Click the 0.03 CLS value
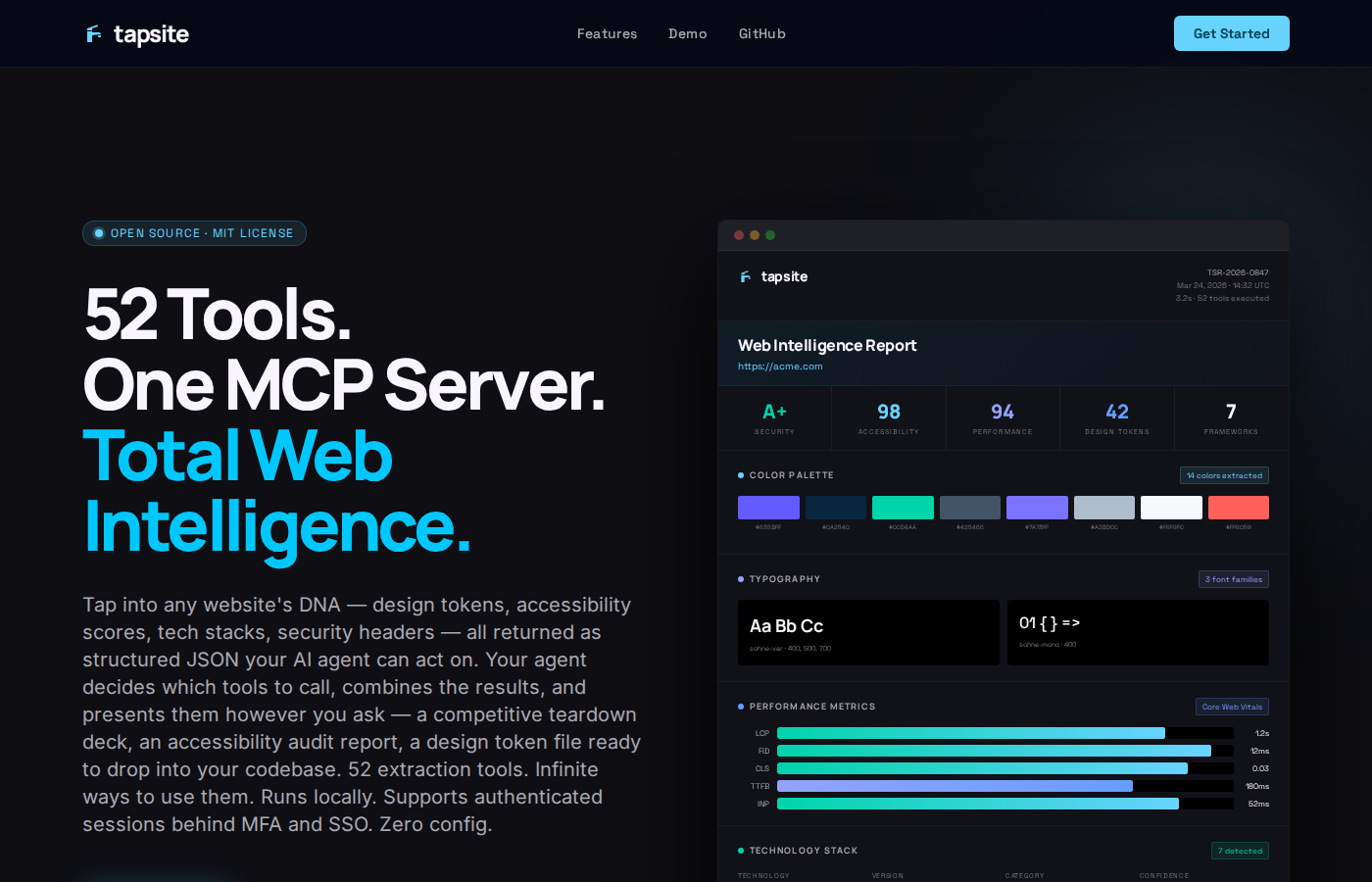Viewport: 1372px width, 882px height. coord(1260,768)
